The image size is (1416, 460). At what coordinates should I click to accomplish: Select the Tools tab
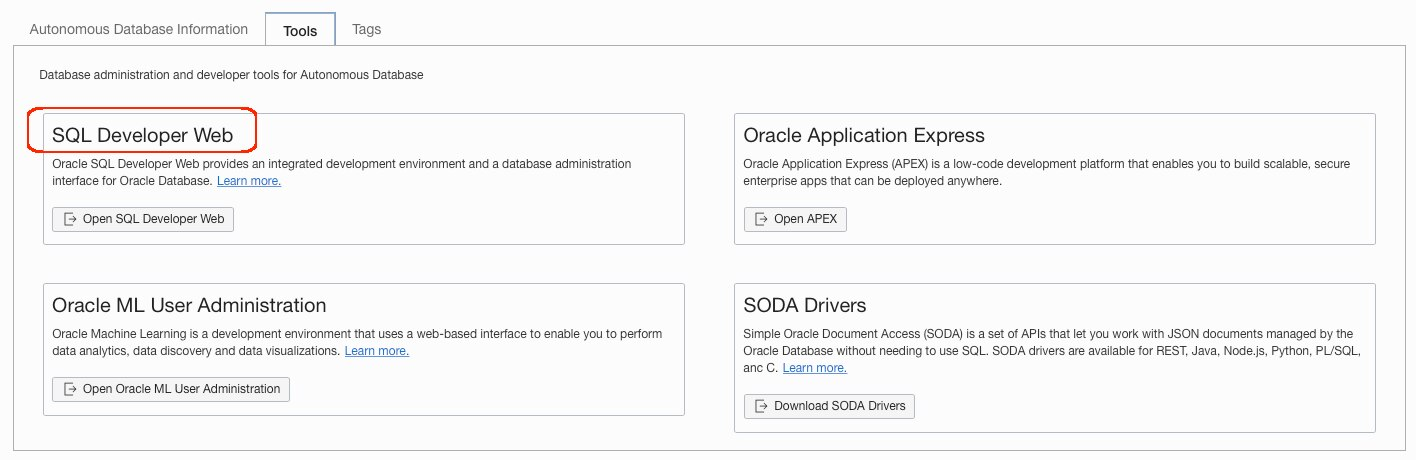300,31
